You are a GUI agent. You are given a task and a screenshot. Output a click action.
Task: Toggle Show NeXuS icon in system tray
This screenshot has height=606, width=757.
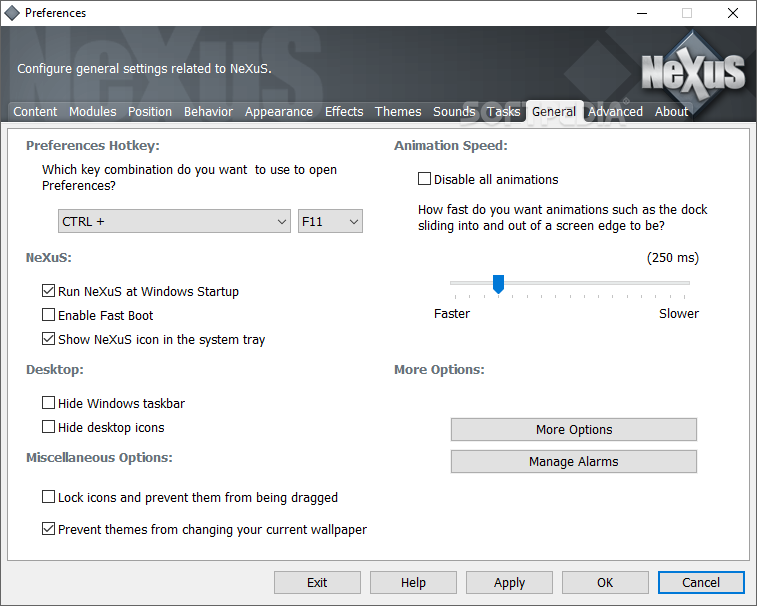coord(48,339)
